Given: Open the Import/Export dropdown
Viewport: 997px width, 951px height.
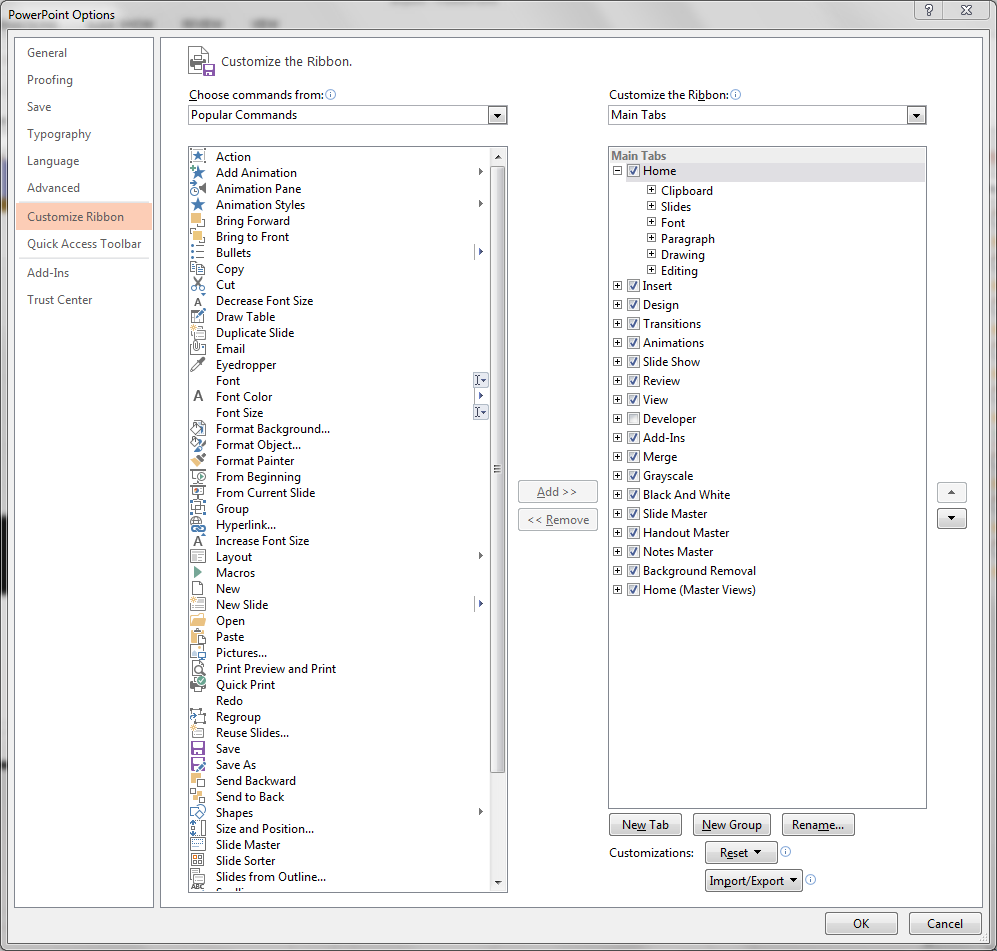Looking at the screenshot, I should [x=753, y=880].
